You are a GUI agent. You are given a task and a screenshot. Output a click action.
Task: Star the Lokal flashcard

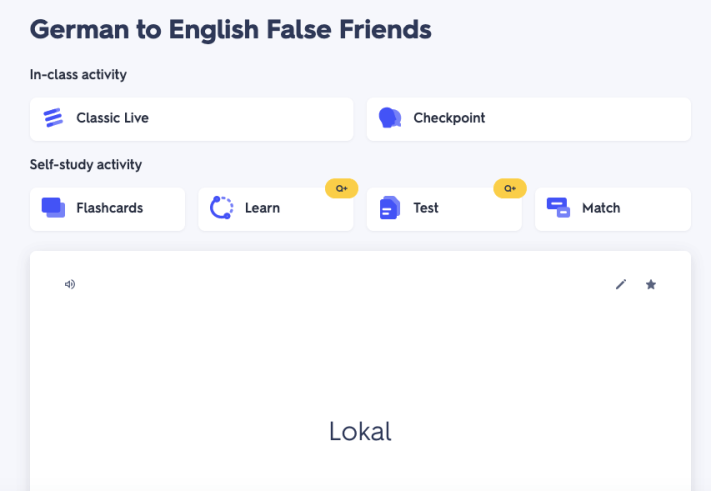[651, 284]
